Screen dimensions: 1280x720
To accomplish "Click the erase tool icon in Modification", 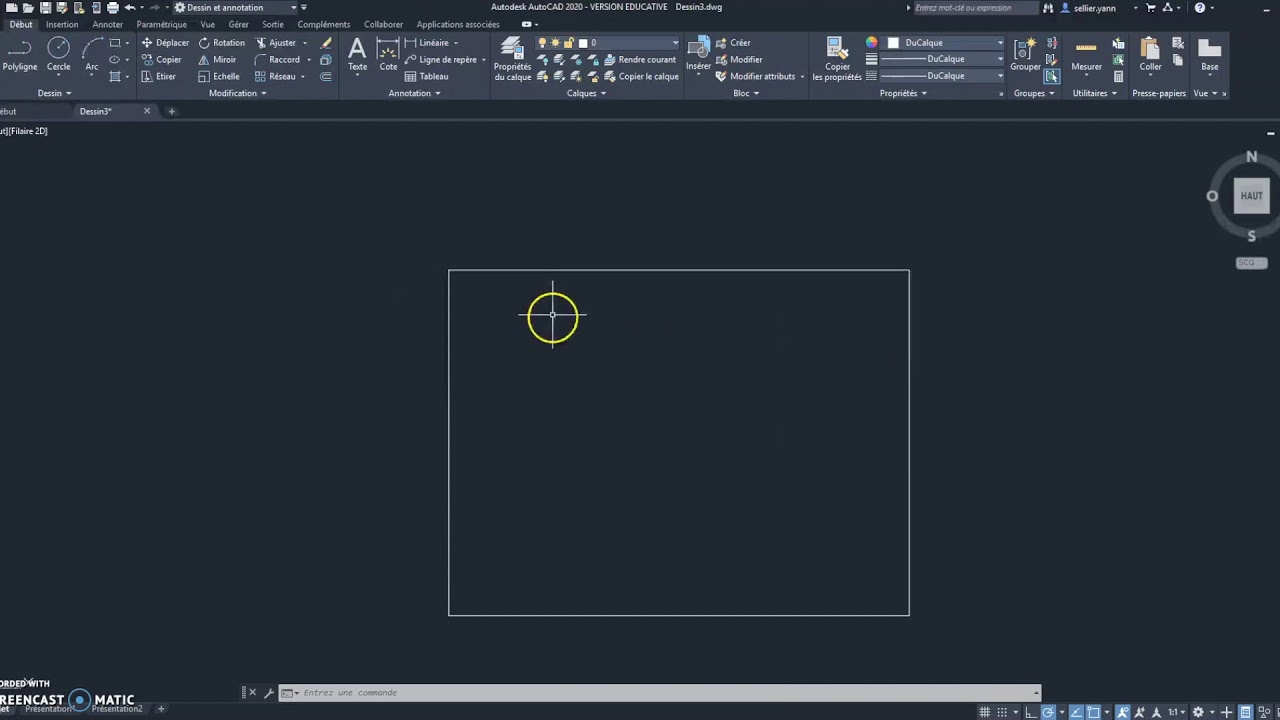I will coord(327,43).
